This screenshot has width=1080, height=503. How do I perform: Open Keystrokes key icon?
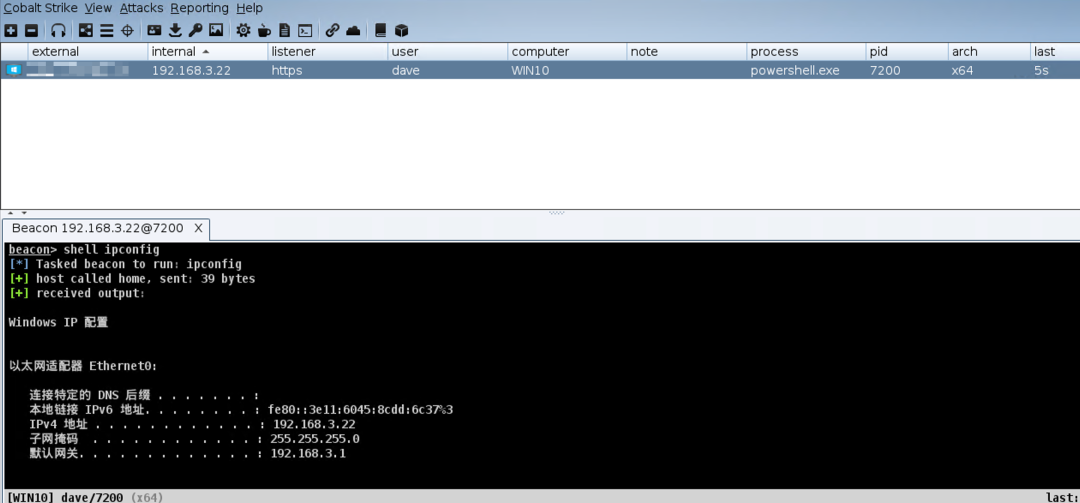coord(196,30)
